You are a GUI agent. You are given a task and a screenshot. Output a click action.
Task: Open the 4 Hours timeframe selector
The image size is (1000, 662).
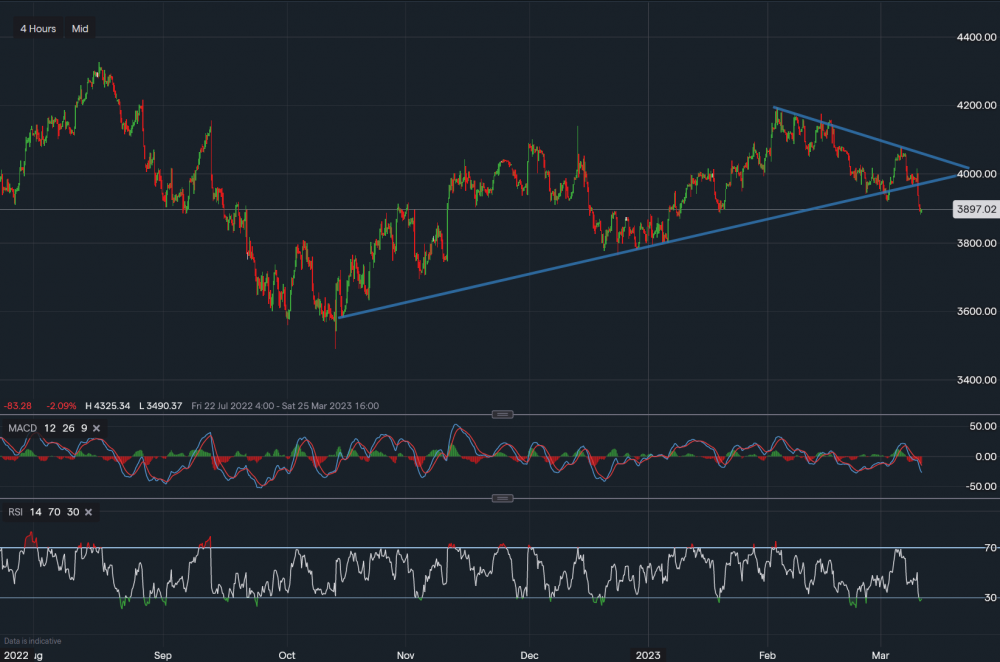pos(37,28)
